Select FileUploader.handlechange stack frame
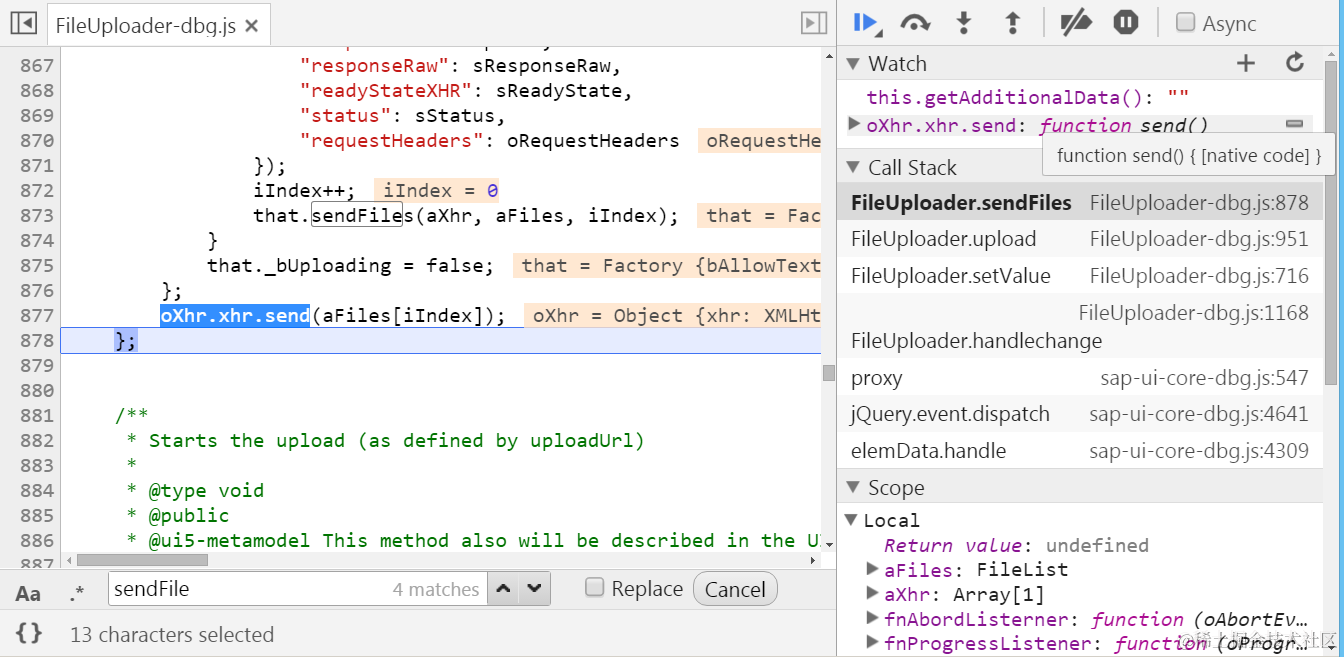 click(1079, 326)
